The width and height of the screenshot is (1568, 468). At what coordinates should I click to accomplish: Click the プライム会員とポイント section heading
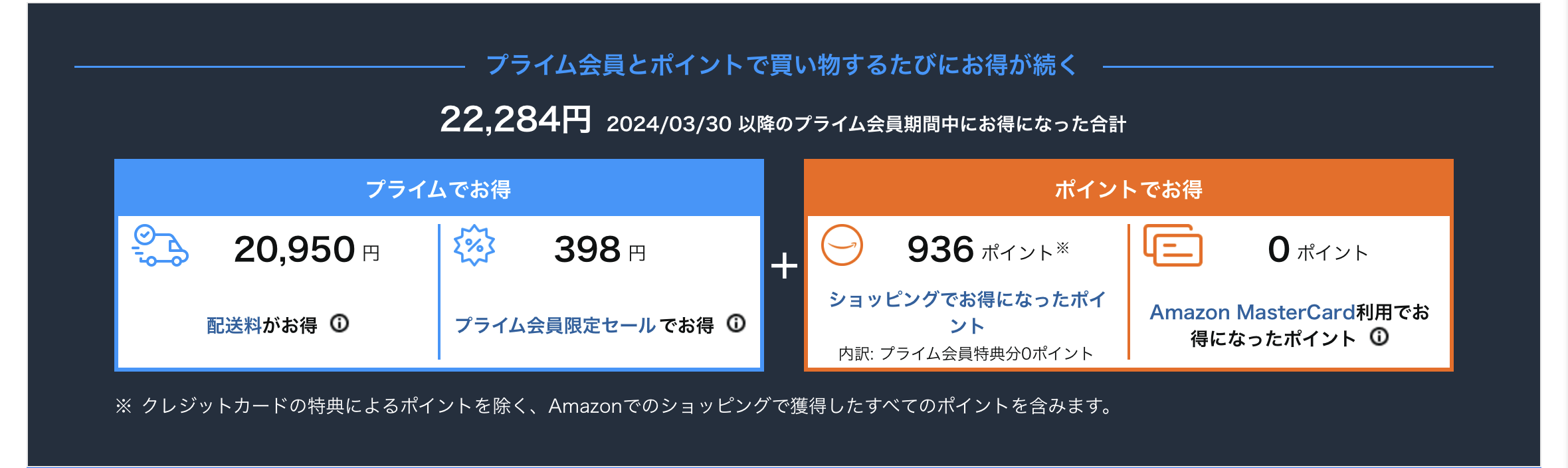point(782,65)
